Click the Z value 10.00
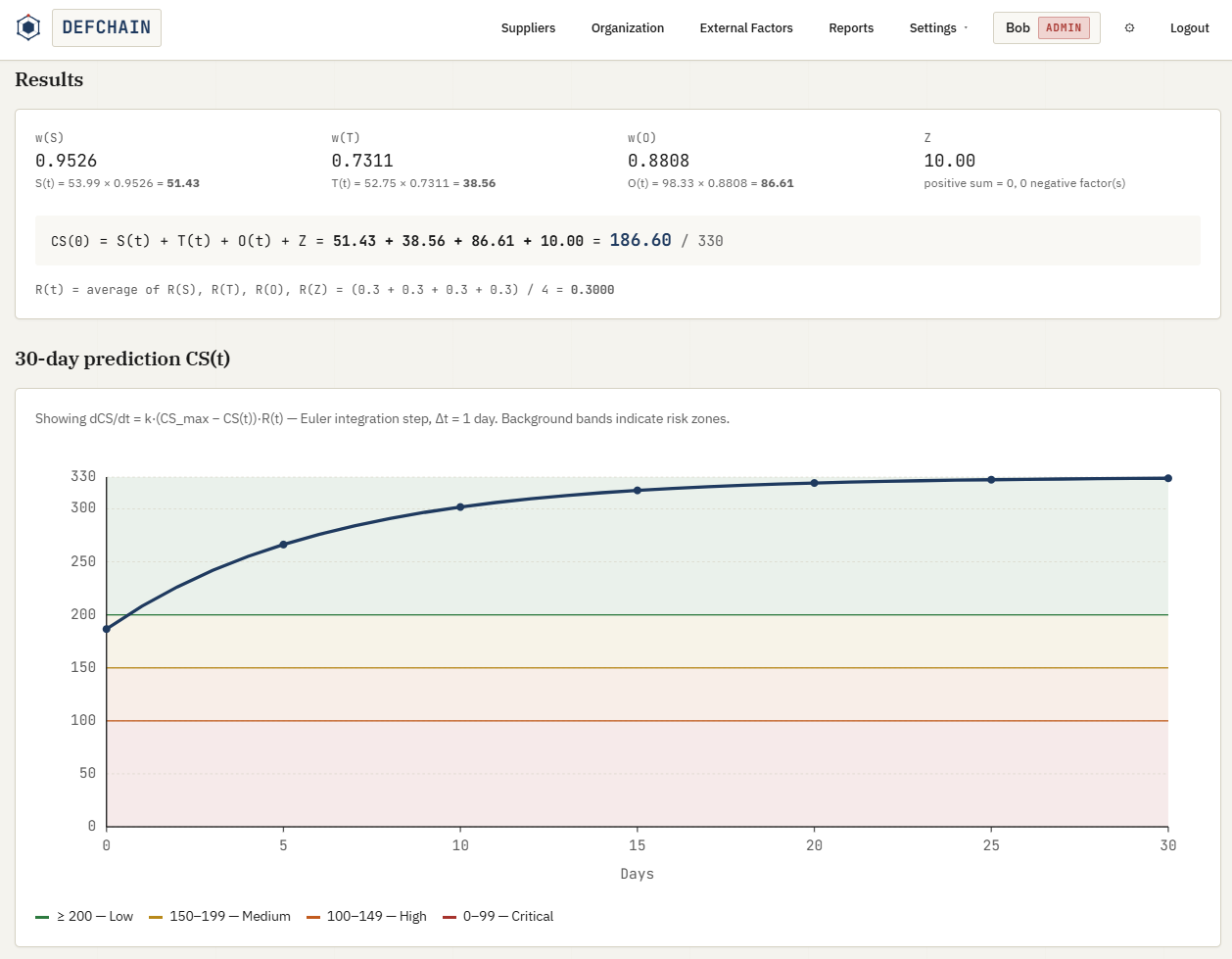This screenshot has height=959, width=1232. click(x=950, y=161)
